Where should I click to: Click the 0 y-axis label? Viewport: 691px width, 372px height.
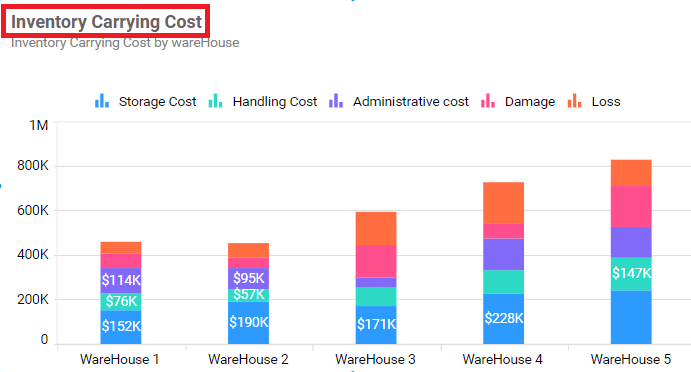(45, 339)
